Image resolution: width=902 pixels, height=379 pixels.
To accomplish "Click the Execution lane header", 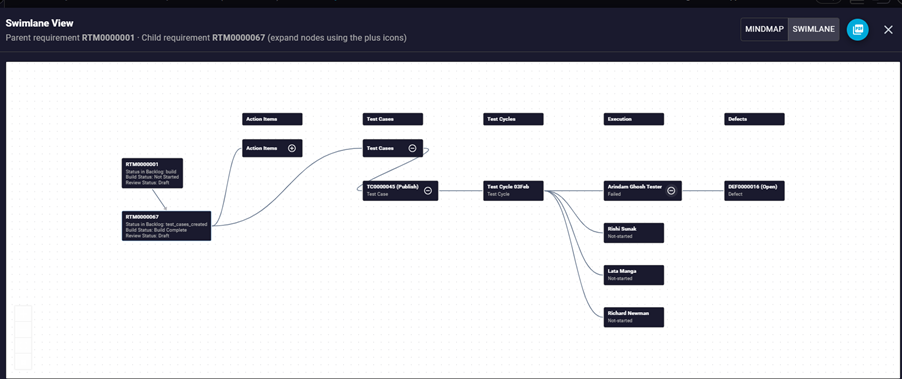I will tap(634, 119).
